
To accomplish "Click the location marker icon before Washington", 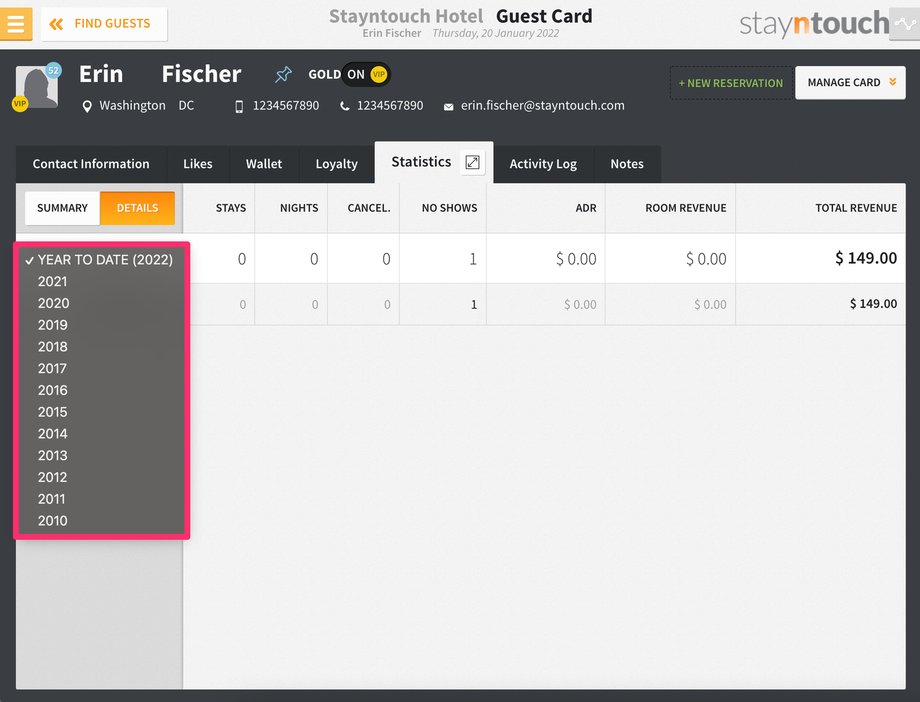I will coord(87,106).
